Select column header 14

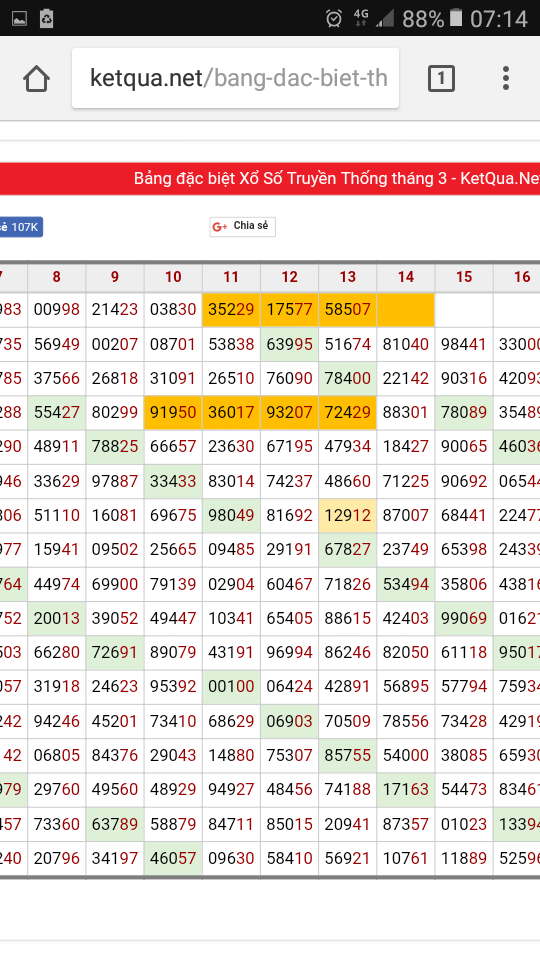405,277
